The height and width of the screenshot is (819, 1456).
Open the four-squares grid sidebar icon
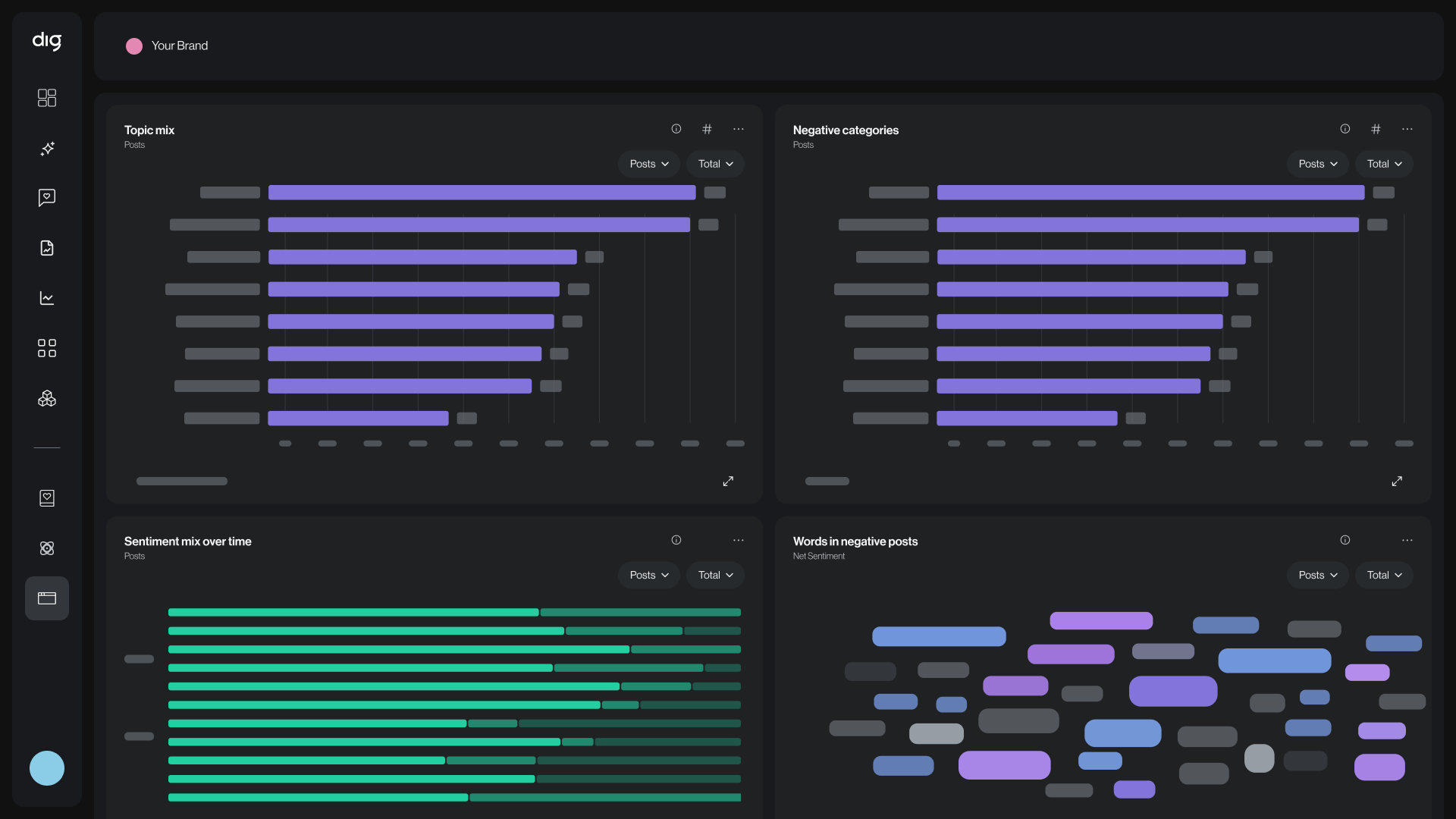[x=47, y=348]
